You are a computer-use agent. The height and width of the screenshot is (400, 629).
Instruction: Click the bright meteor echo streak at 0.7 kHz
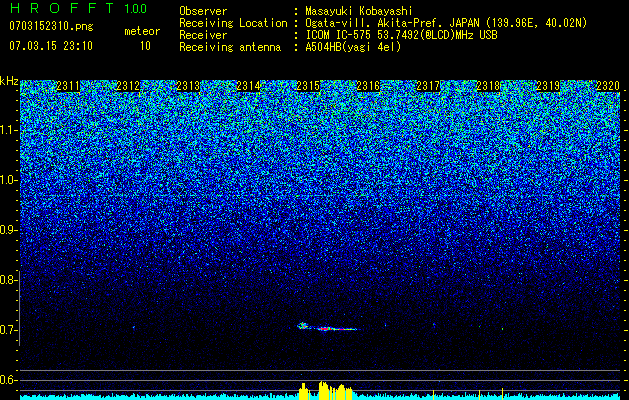pyautogui.click(x=327, y=327)
